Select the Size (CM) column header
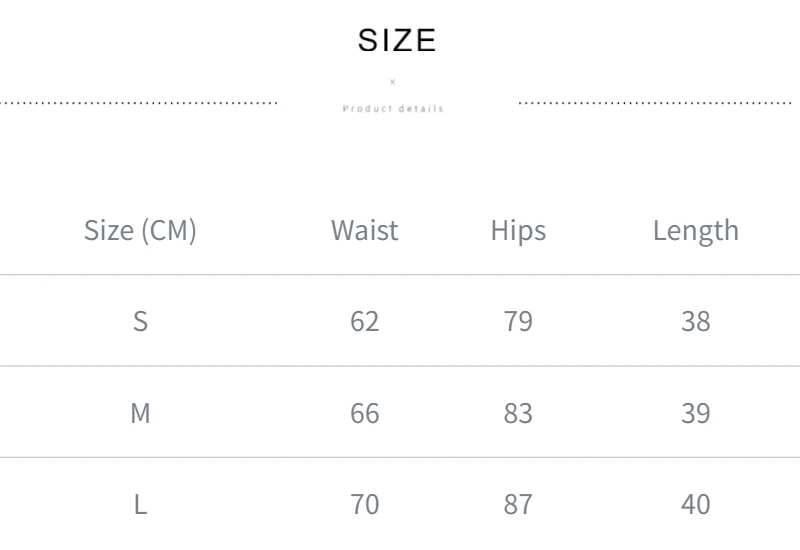The width and height of the screenshot is (800, 550). pos(140,230)
